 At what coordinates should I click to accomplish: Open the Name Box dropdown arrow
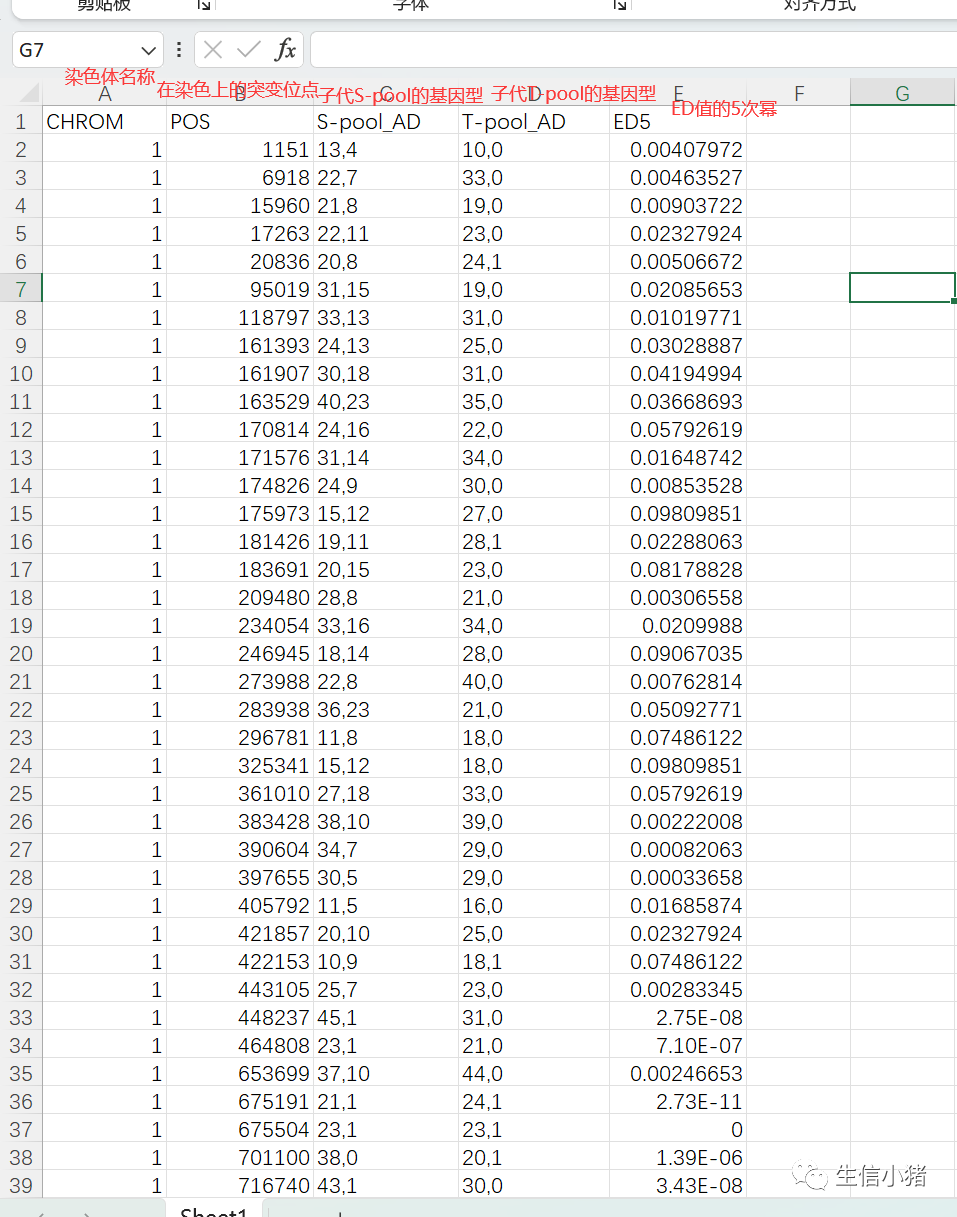point(149,50)
